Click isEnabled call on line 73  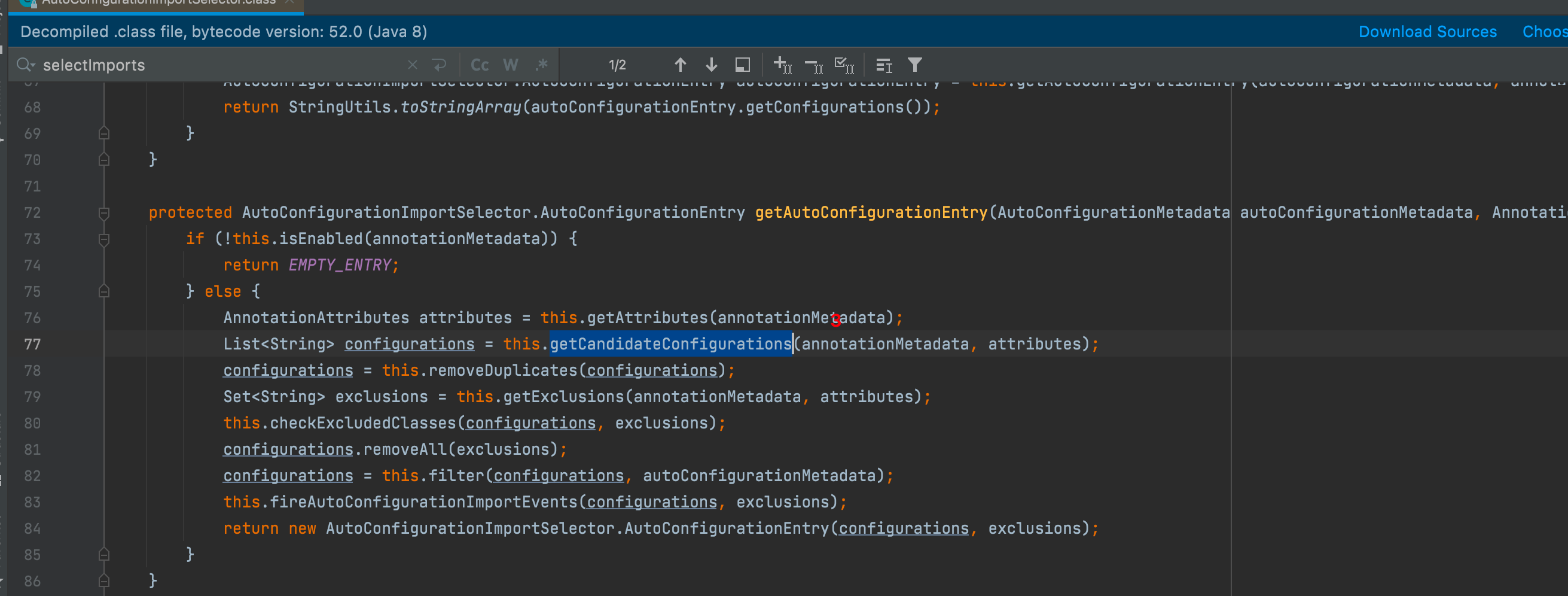pos(321,239)
